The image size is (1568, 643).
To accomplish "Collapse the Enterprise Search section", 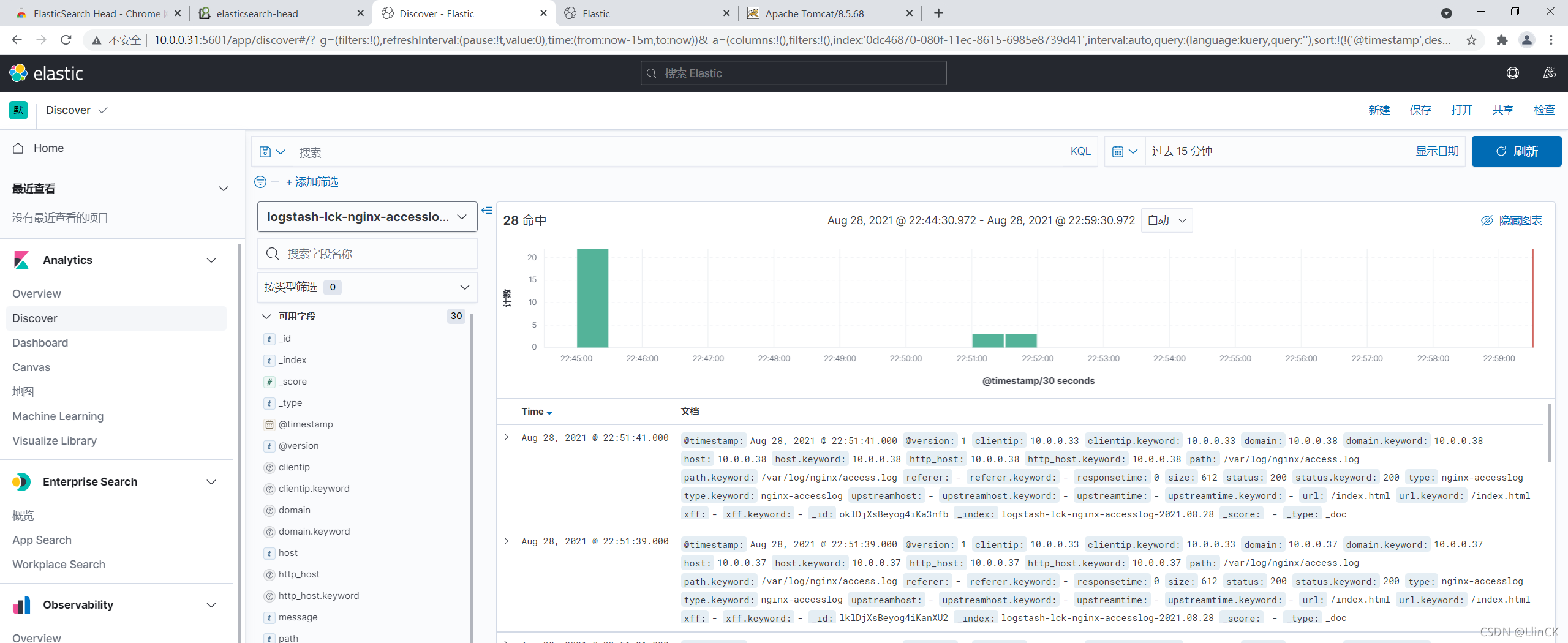I will (211, 482).
